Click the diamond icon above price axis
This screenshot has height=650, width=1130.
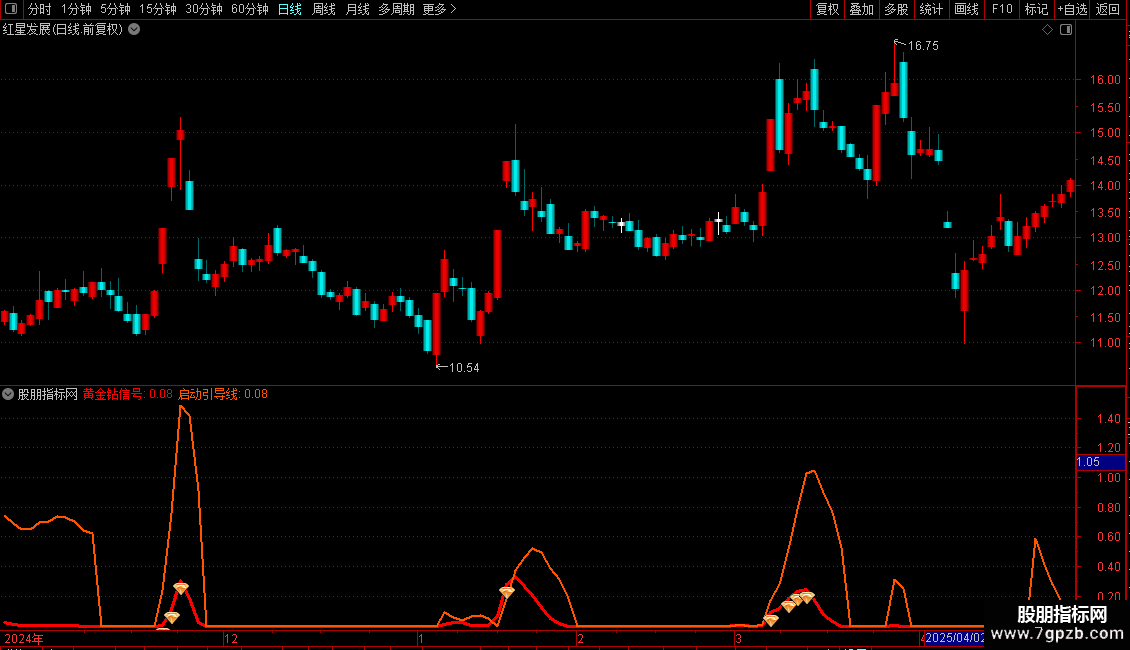click(1048, 30)
